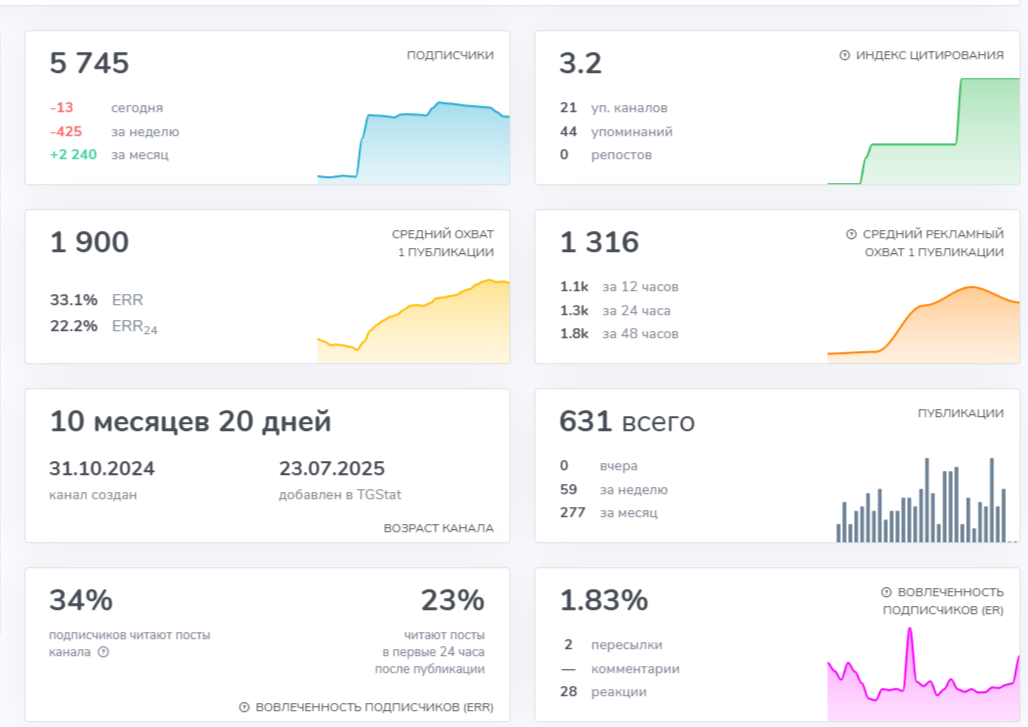Click the pink ER engagement chart
1028x727 pixels.
[x=923, y=675]
